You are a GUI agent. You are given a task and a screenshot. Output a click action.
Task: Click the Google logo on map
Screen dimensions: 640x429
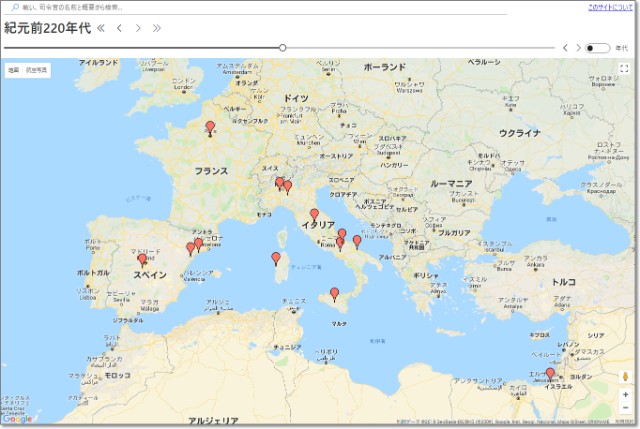17,419
